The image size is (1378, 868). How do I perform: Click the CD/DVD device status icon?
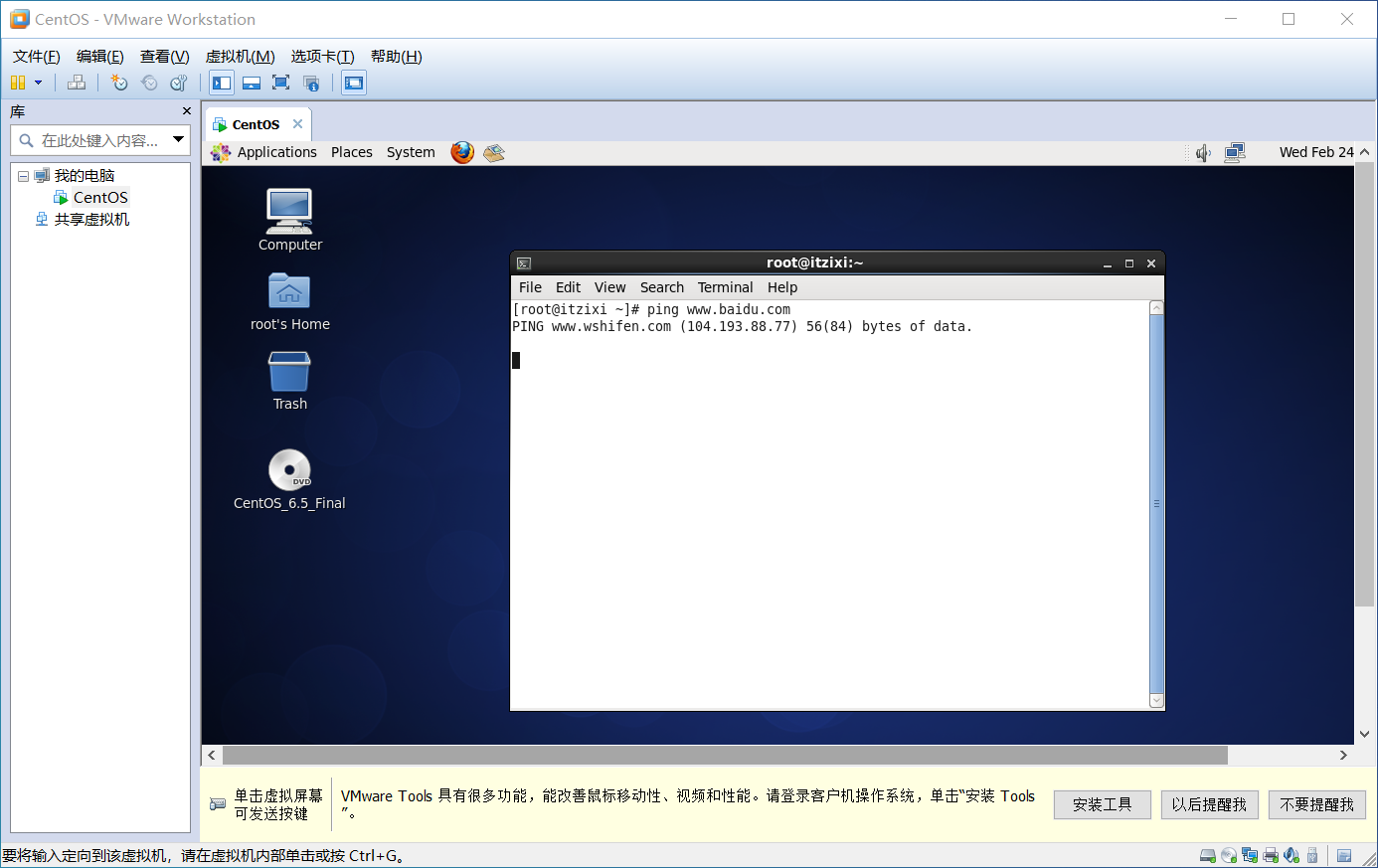(x=1229, y=855)
